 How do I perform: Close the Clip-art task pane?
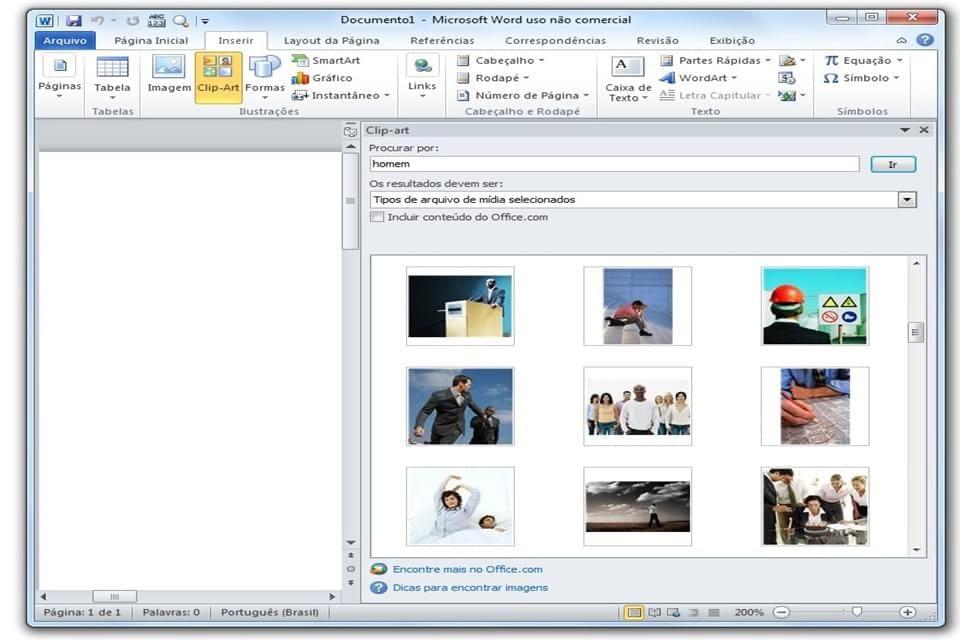[x=924, y=130]
